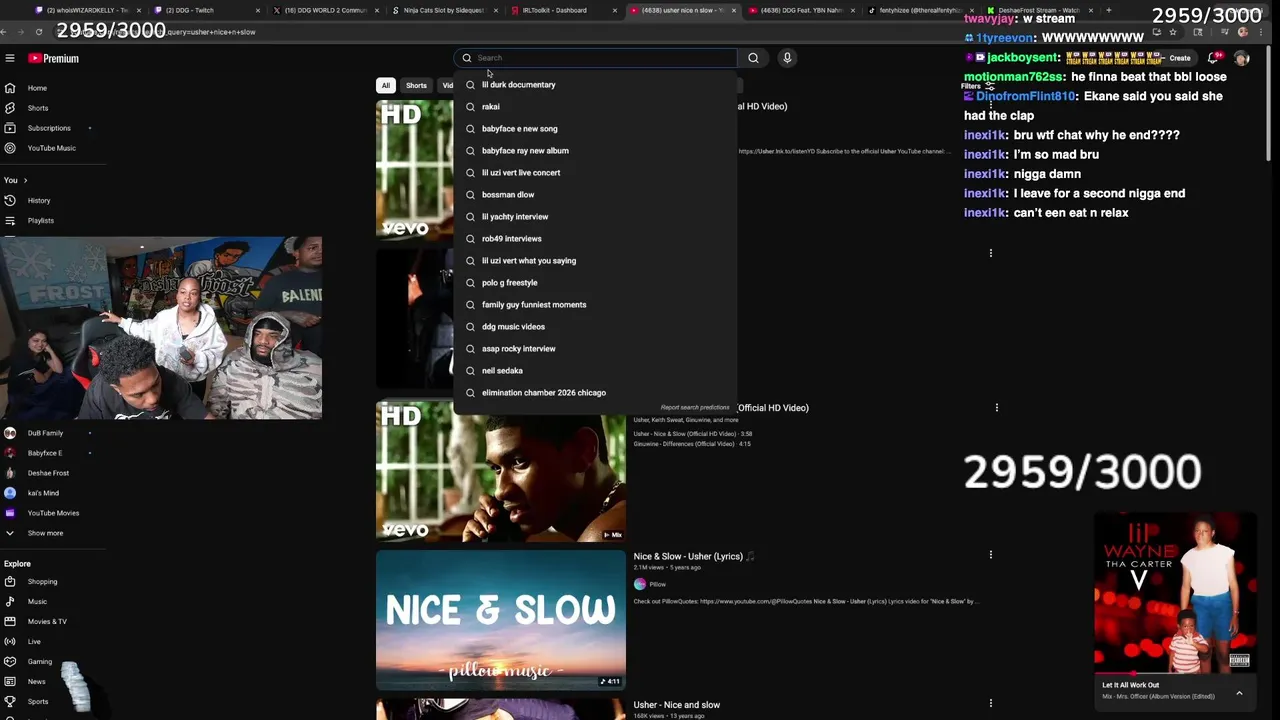Image resolution: width=1280 pixels, height=720 pixels.
Task: Open watch History
Action: pos(39,200)
